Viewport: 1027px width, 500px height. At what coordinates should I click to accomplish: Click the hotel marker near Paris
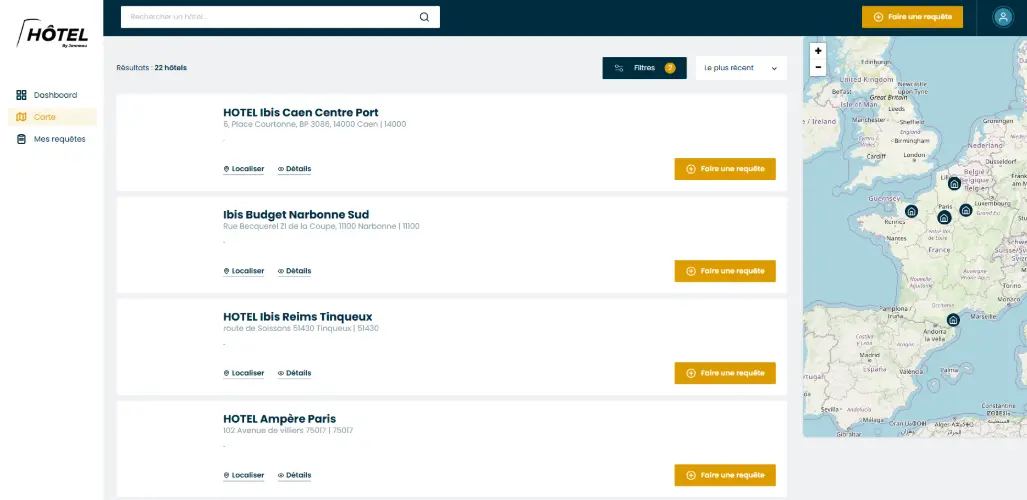(x=943, y=217)
